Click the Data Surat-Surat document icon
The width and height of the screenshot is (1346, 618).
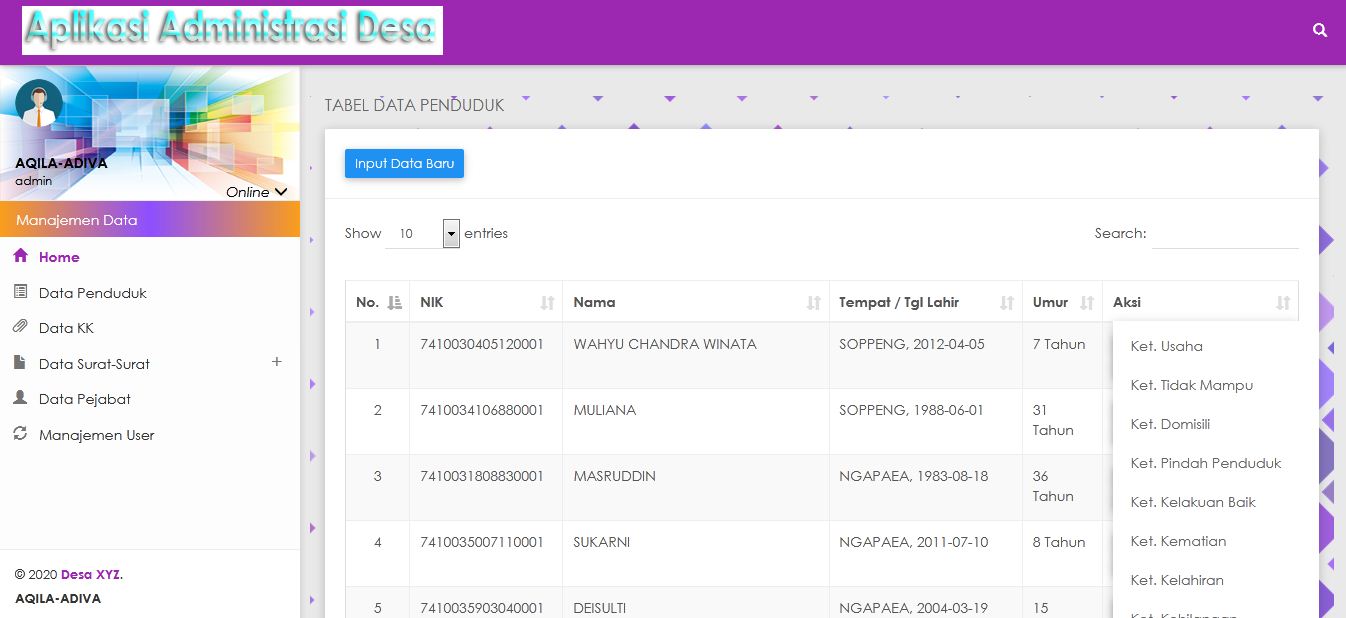click(22, 363)
